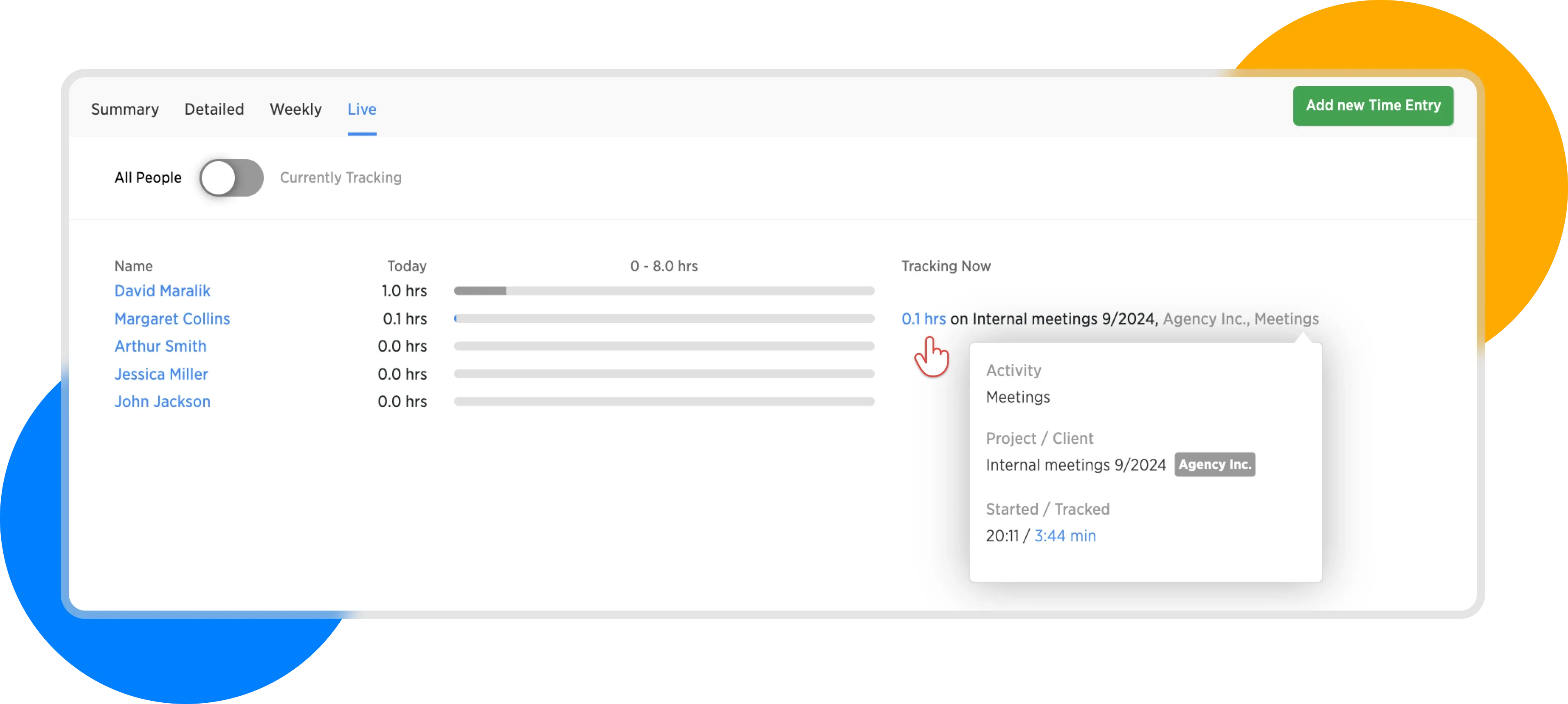Click the Live tab
This screenshot has width=1568, height=704.
point(361,110)
